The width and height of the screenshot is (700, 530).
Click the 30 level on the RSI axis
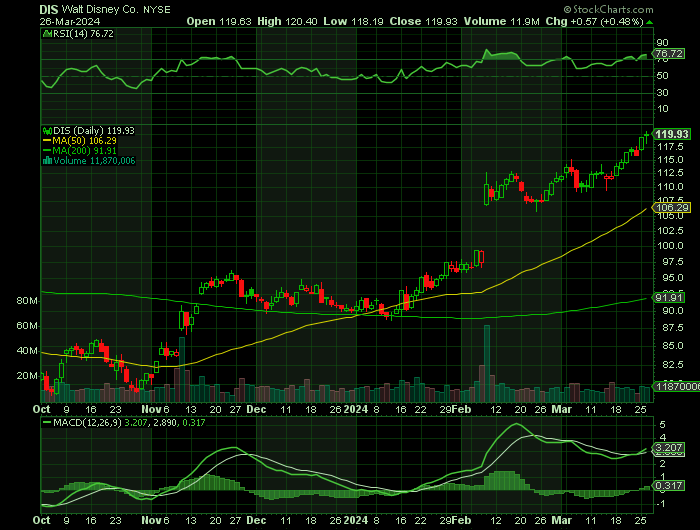point(662,92)
